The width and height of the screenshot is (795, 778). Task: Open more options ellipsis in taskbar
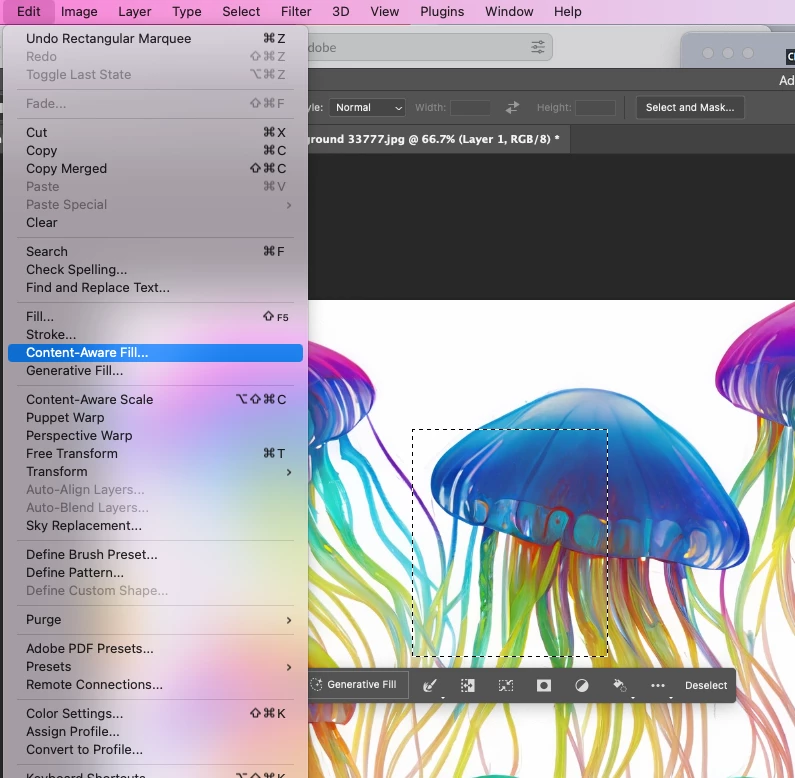tap(658, 686)
